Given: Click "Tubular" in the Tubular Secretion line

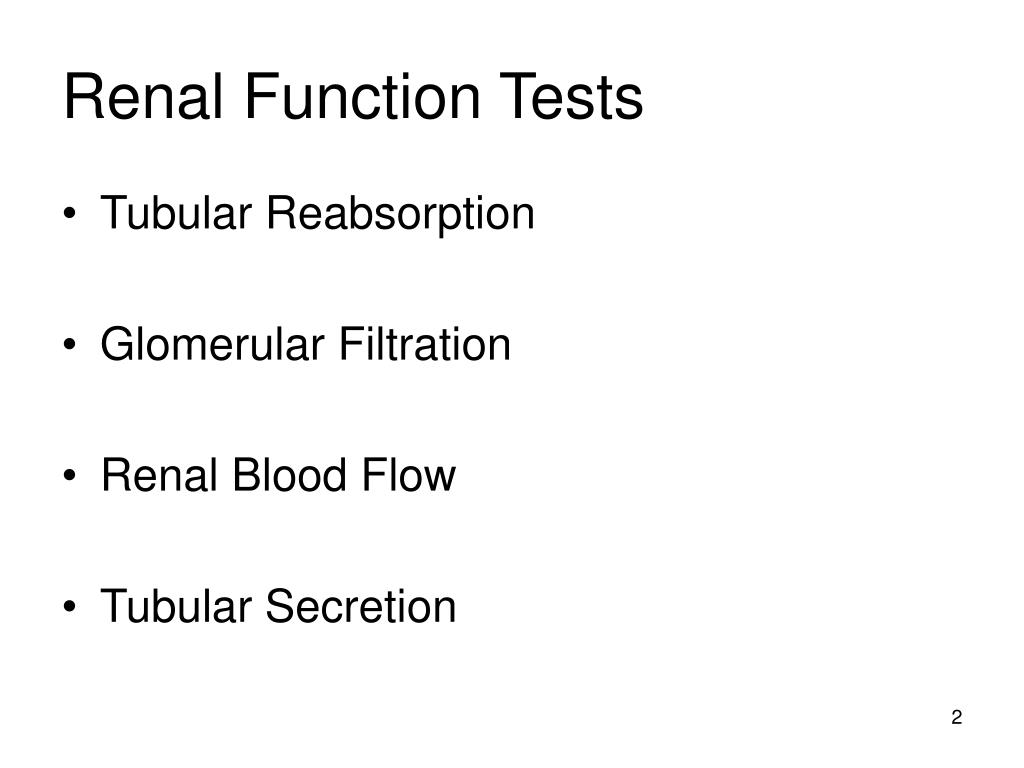Looking at the screenshot, I should (x=176, y=606).
